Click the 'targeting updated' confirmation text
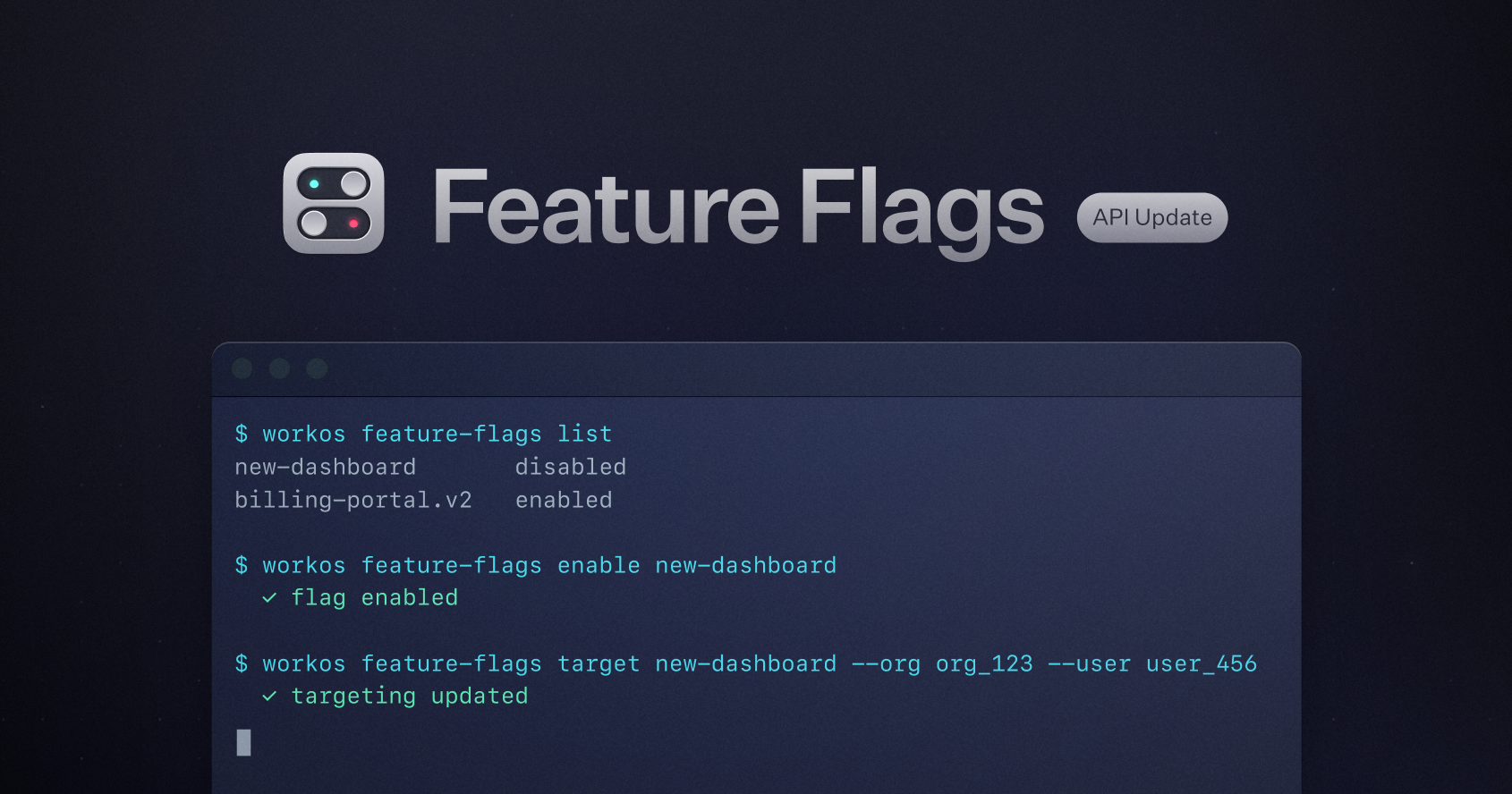Viewport: 1512px width, 794px height. 410,697
